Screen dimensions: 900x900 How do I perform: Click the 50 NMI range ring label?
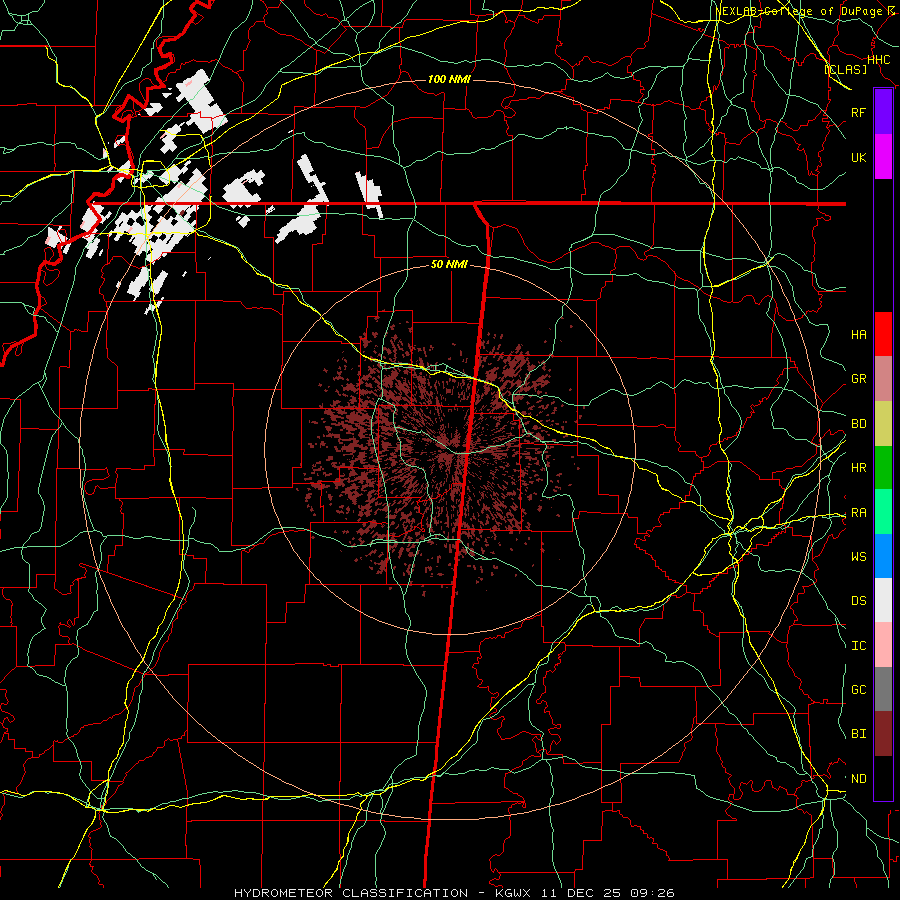[x=449, y=265]
